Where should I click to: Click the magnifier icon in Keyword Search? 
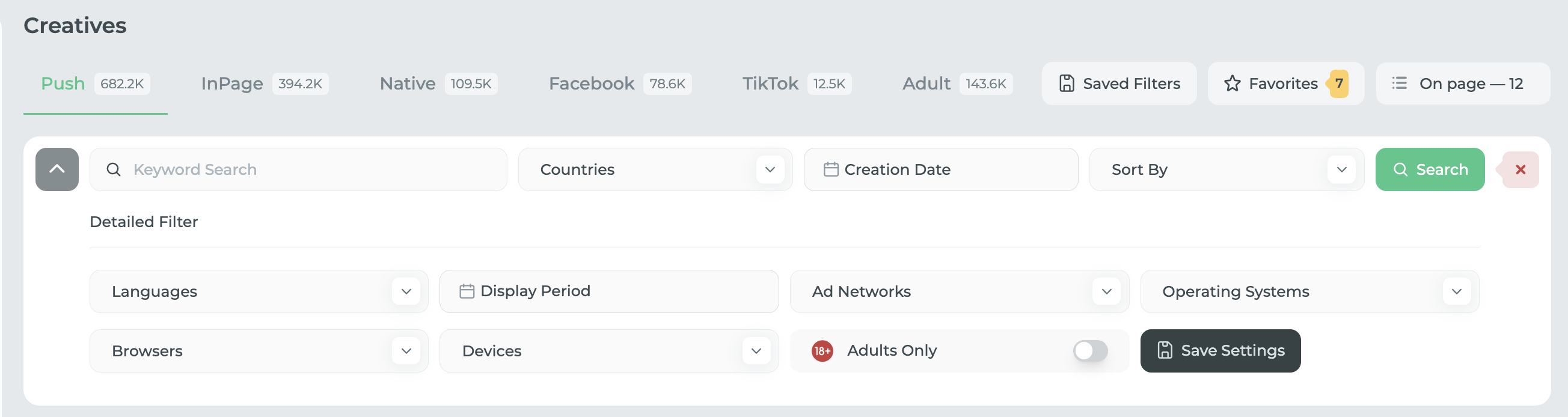coord(113,169)
